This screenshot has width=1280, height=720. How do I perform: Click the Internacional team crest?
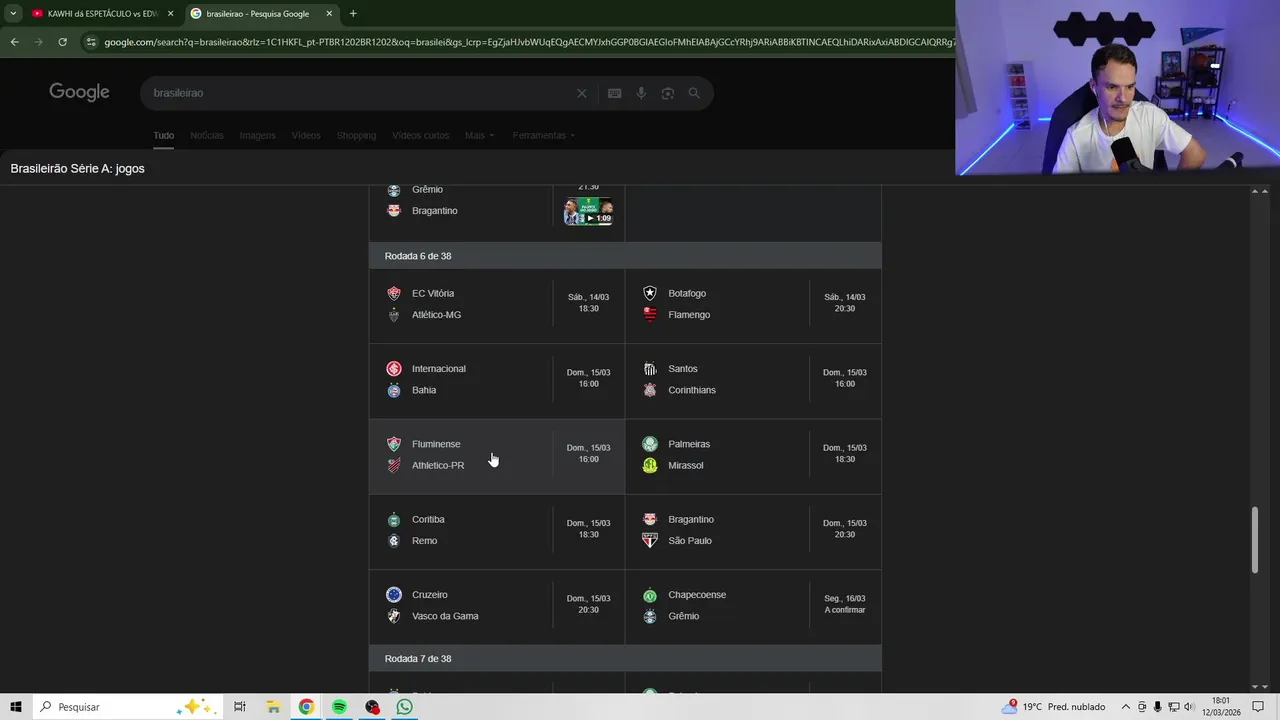394,369
